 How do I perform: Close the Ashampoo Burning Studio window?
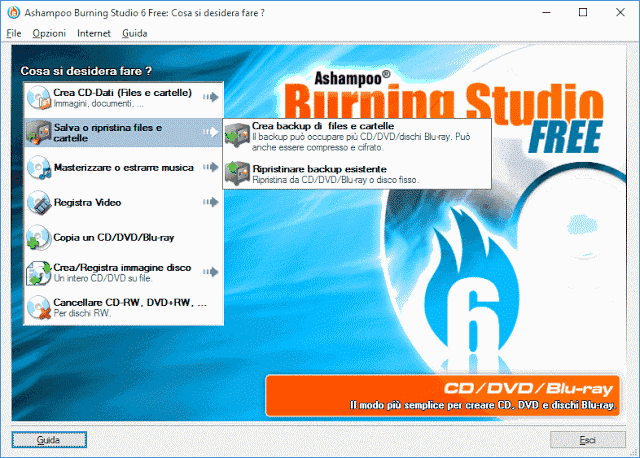[x=620, y=13]
